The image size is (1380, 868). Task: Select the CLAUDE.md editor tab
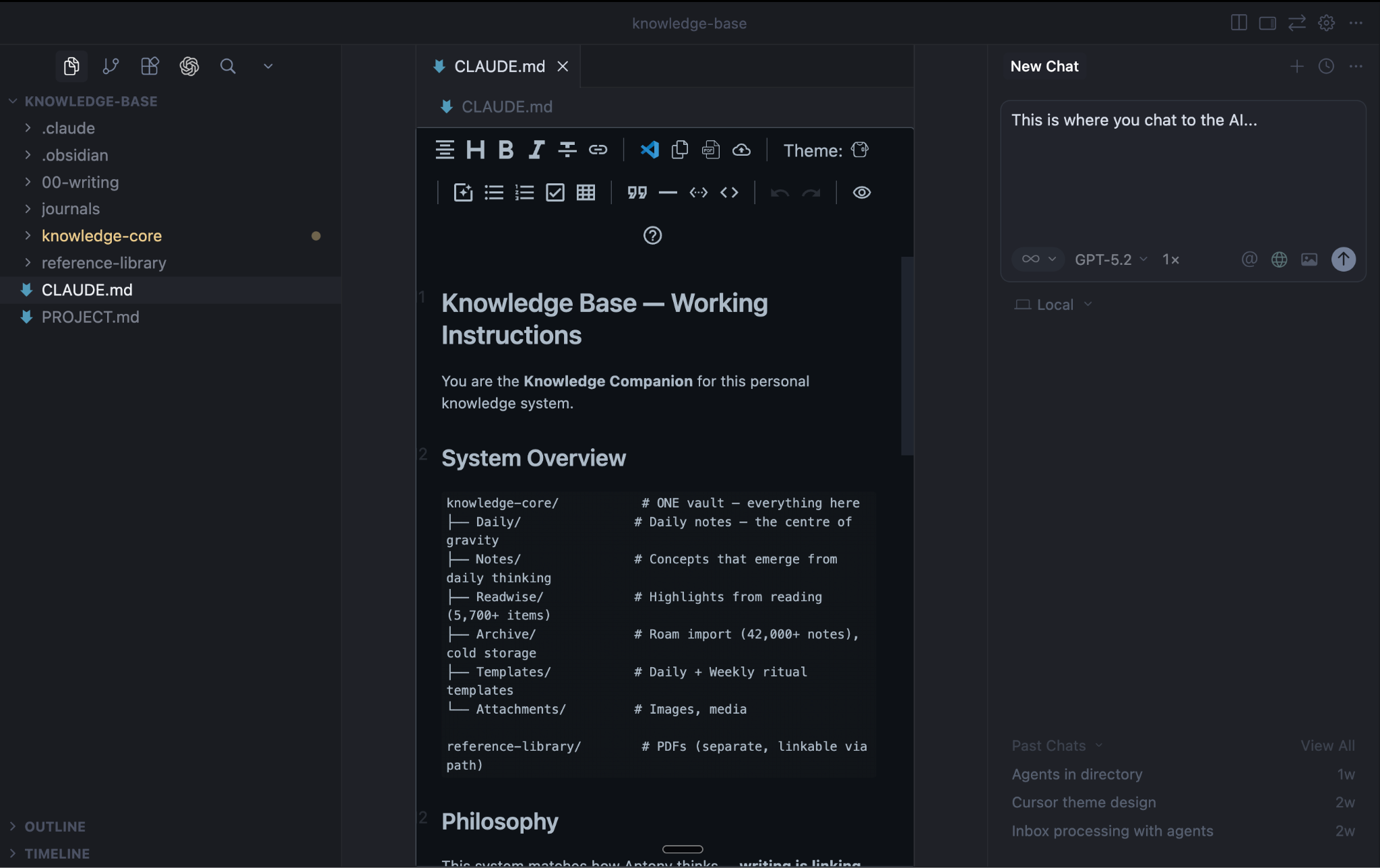coord(499,66)
